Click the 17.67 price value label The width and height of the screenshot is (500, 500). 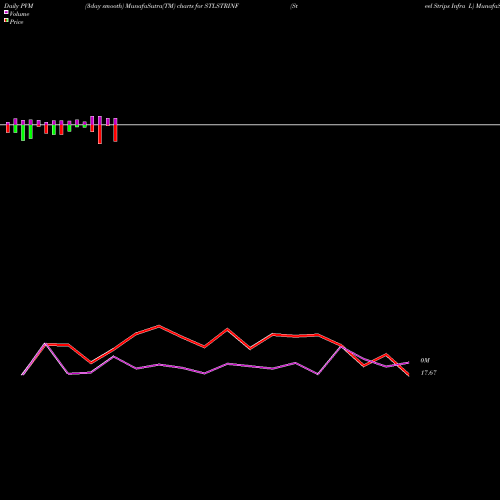428,373
